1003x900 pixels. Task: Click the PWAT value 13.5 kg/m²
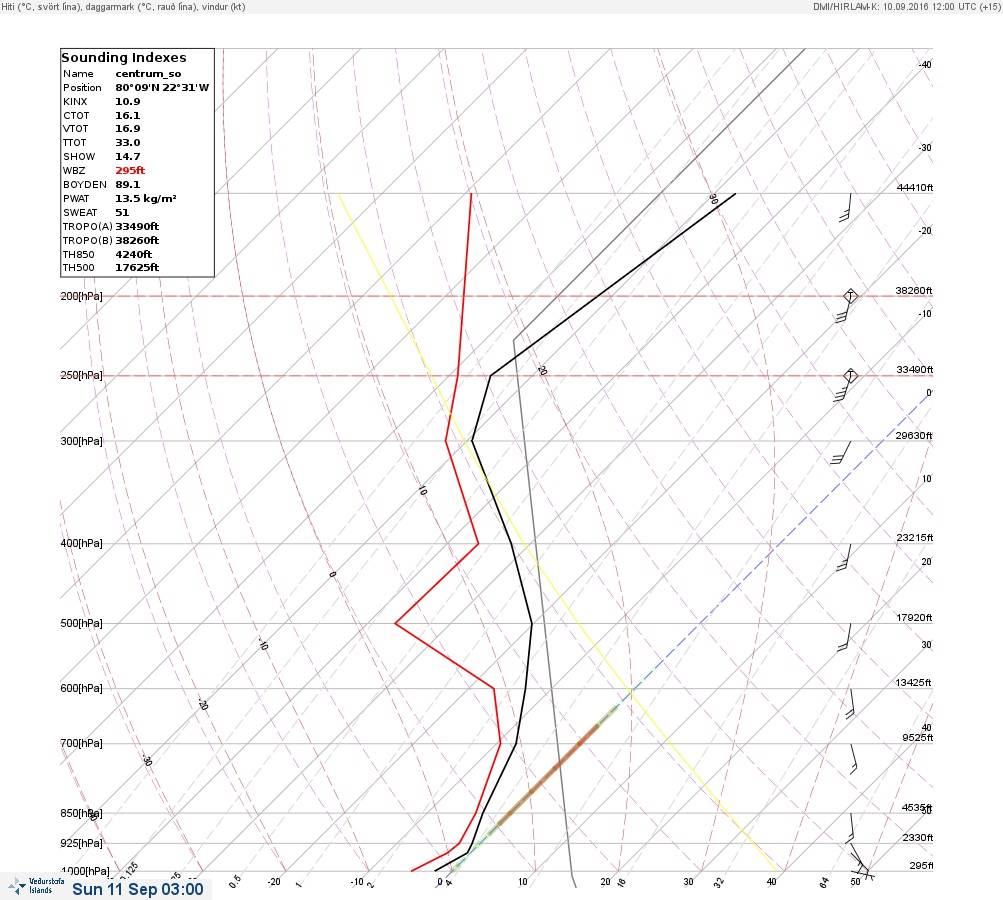coord(146,198)
